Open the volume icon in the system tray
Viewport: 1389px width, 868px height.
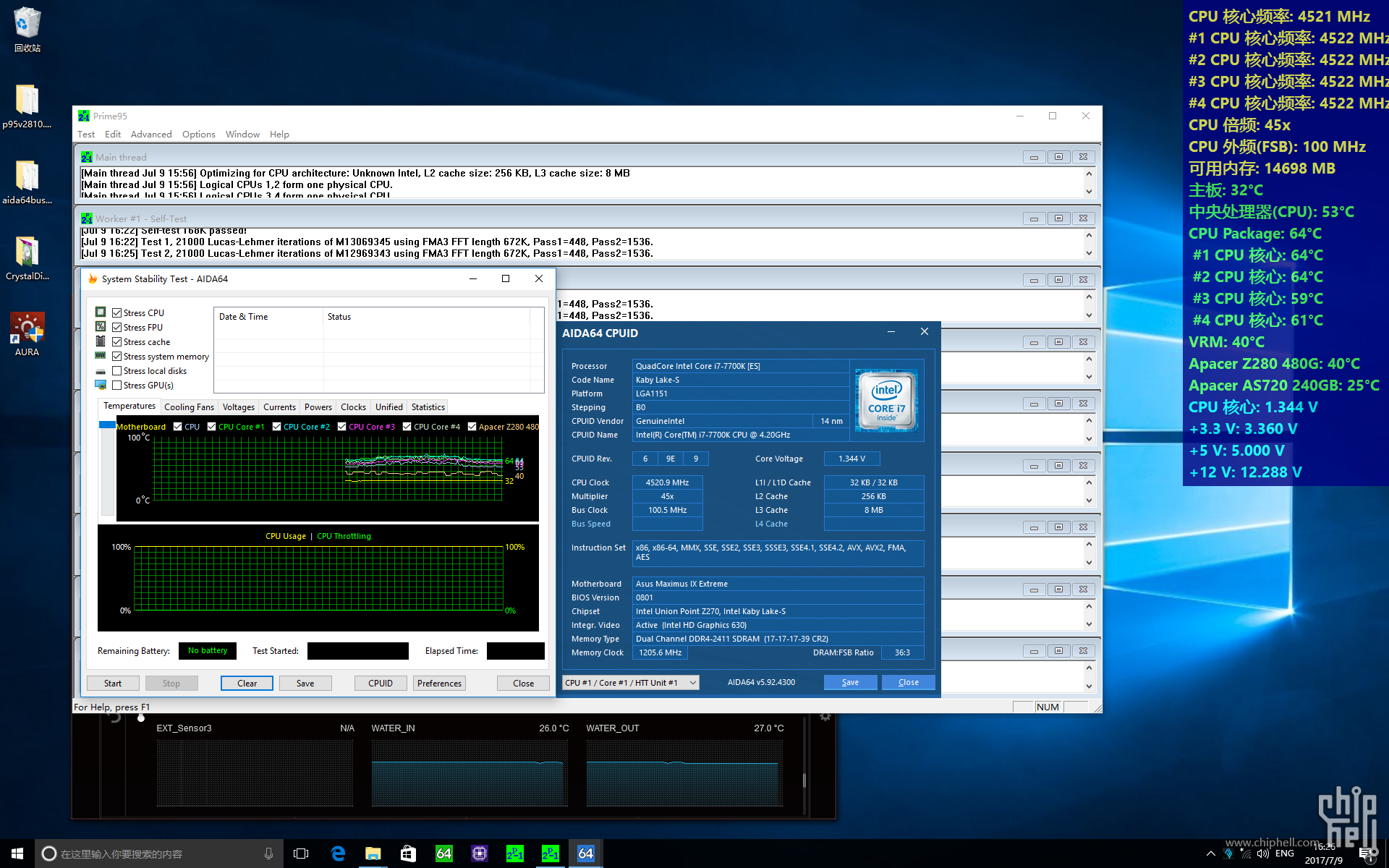point(1263,854)
